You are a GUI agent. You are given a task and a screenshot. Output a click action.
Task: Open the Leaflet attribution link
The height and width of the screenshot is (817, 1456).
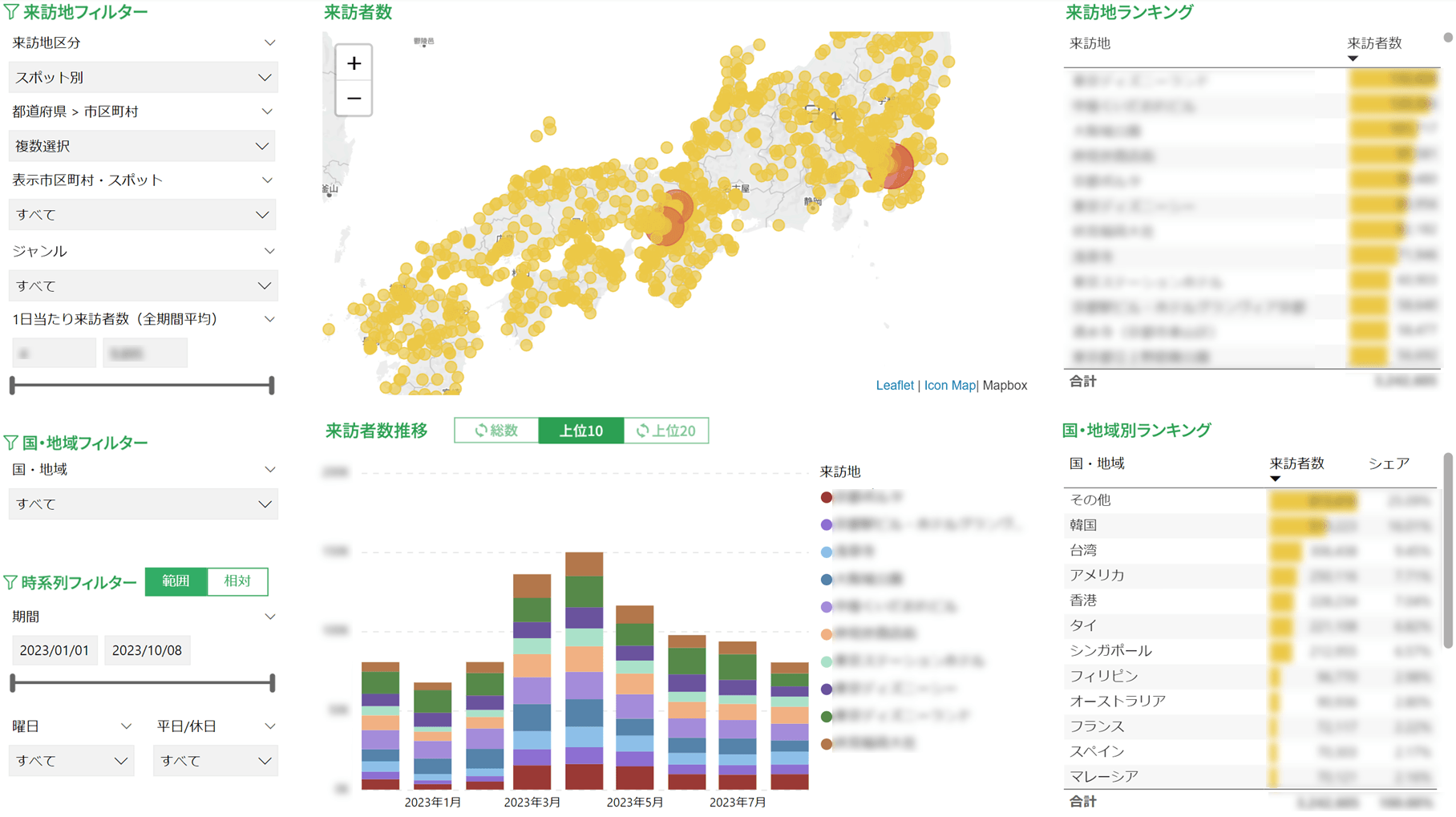[894, 386]
